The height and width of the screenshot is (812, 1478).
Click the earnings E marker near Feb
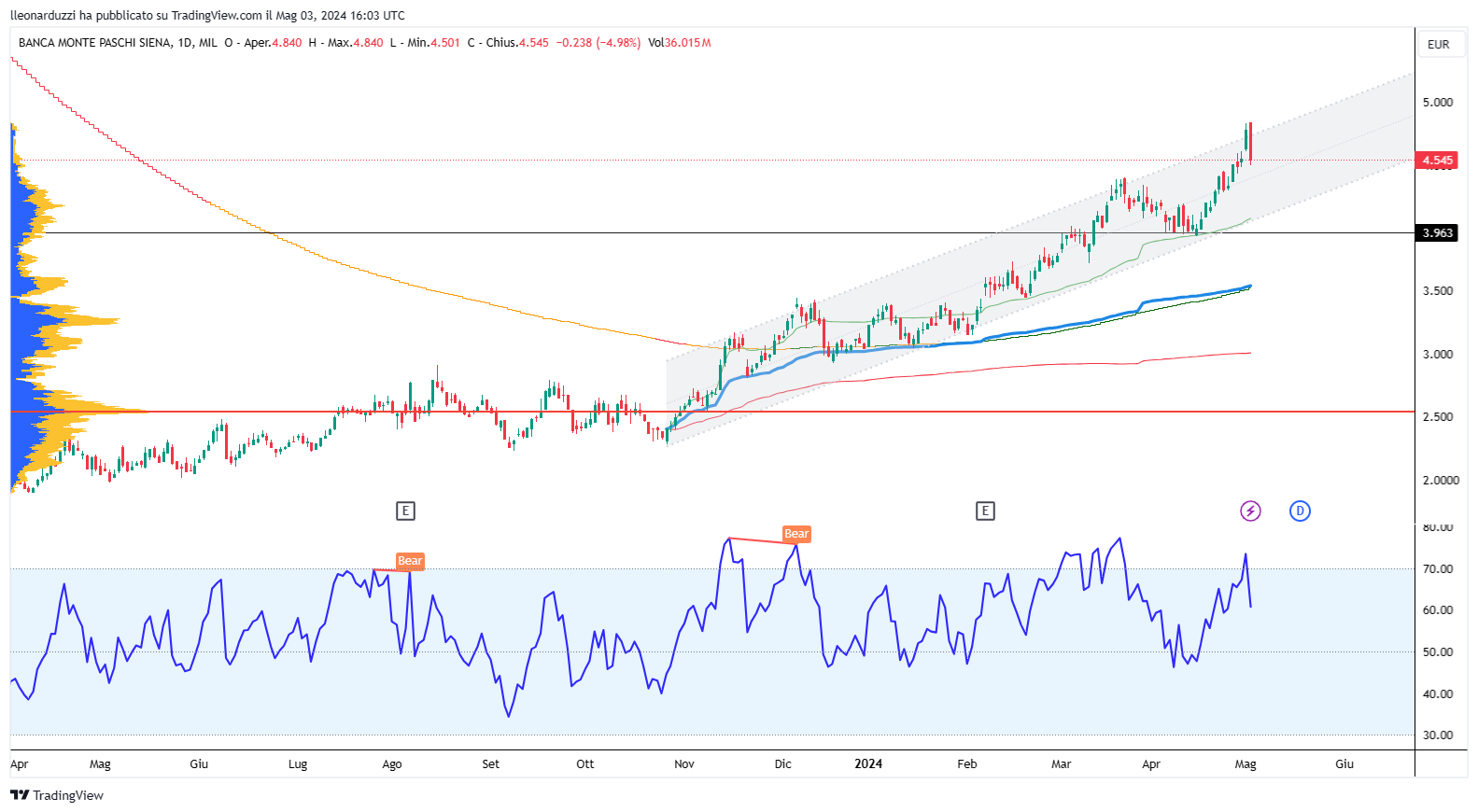click(985, 511)
